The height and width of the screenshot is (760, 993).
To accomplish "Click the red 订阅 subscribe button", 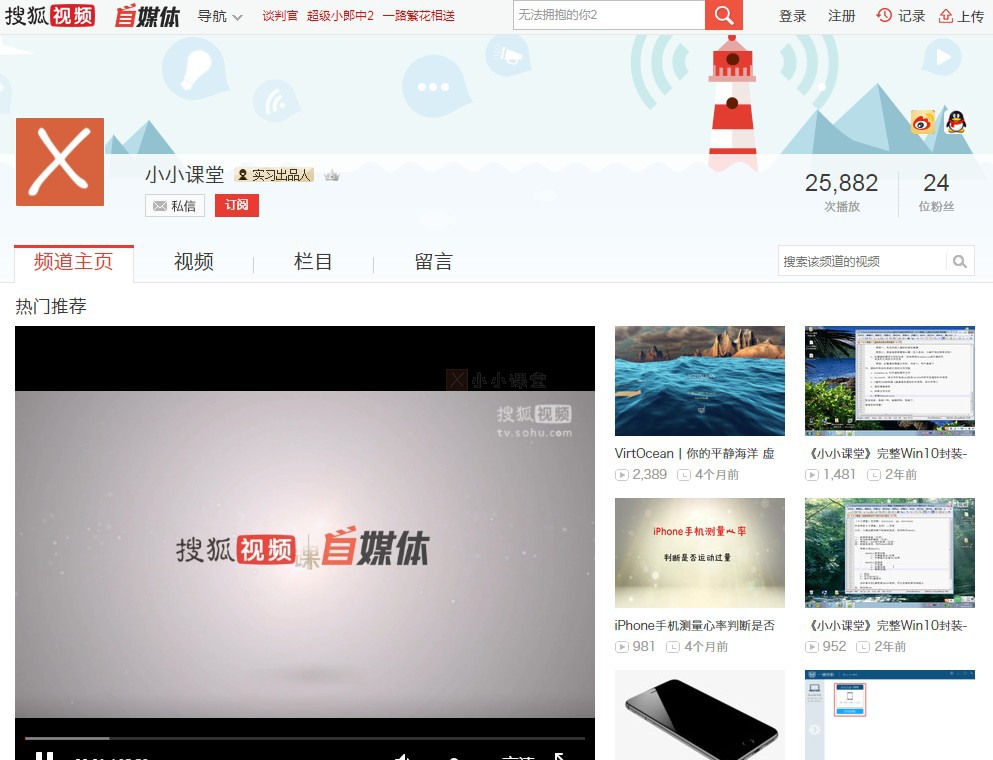I will 237,205.
